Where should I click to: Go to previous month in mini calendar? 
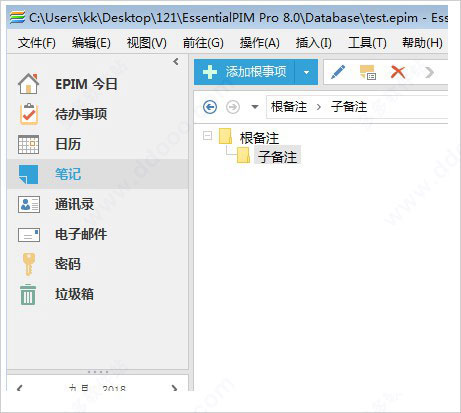pyautogui.click(x=20, y=388)
